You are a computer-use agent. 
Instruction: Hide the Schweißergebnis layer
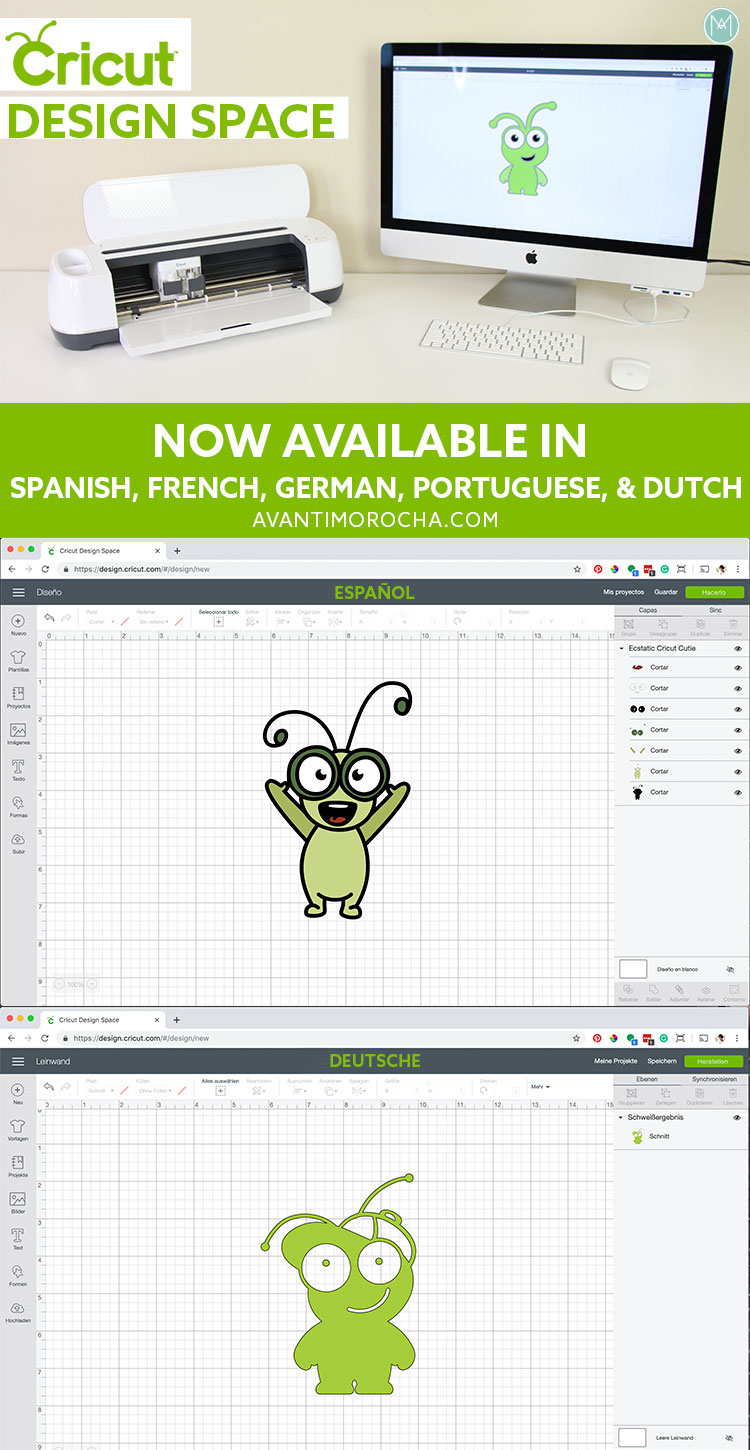tap(737, 1117)
